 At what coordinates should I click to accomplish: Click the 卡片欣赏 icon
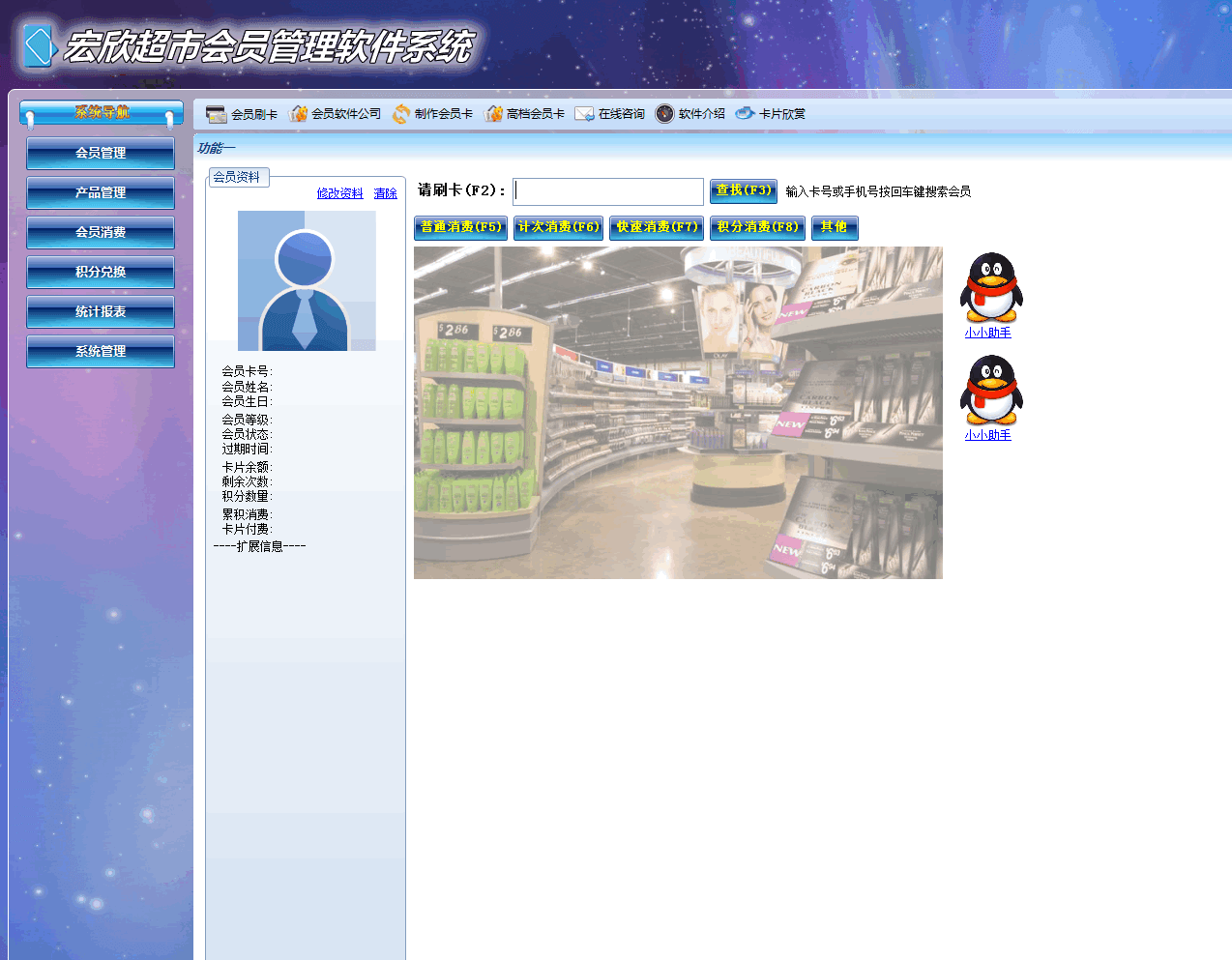coord(745,113)
